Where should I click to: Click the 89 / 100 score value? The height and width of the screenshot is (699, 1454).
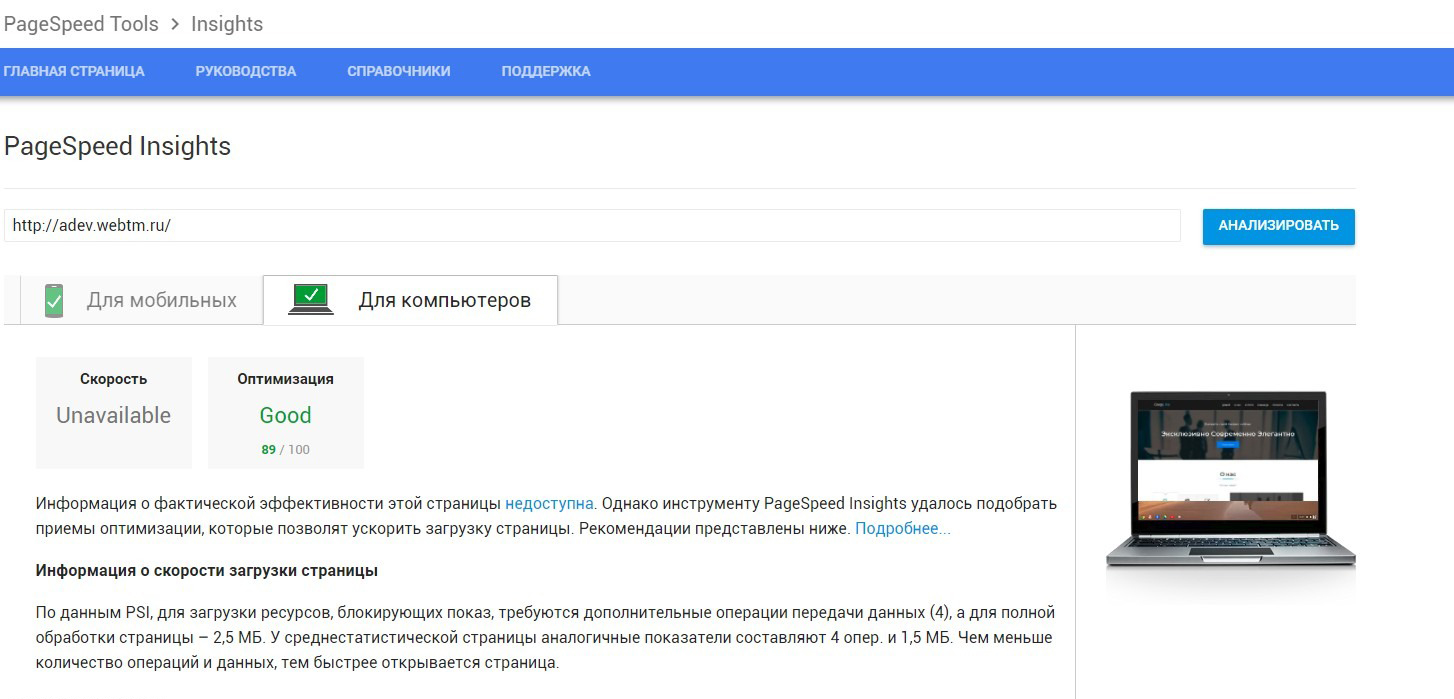point(286,450)
